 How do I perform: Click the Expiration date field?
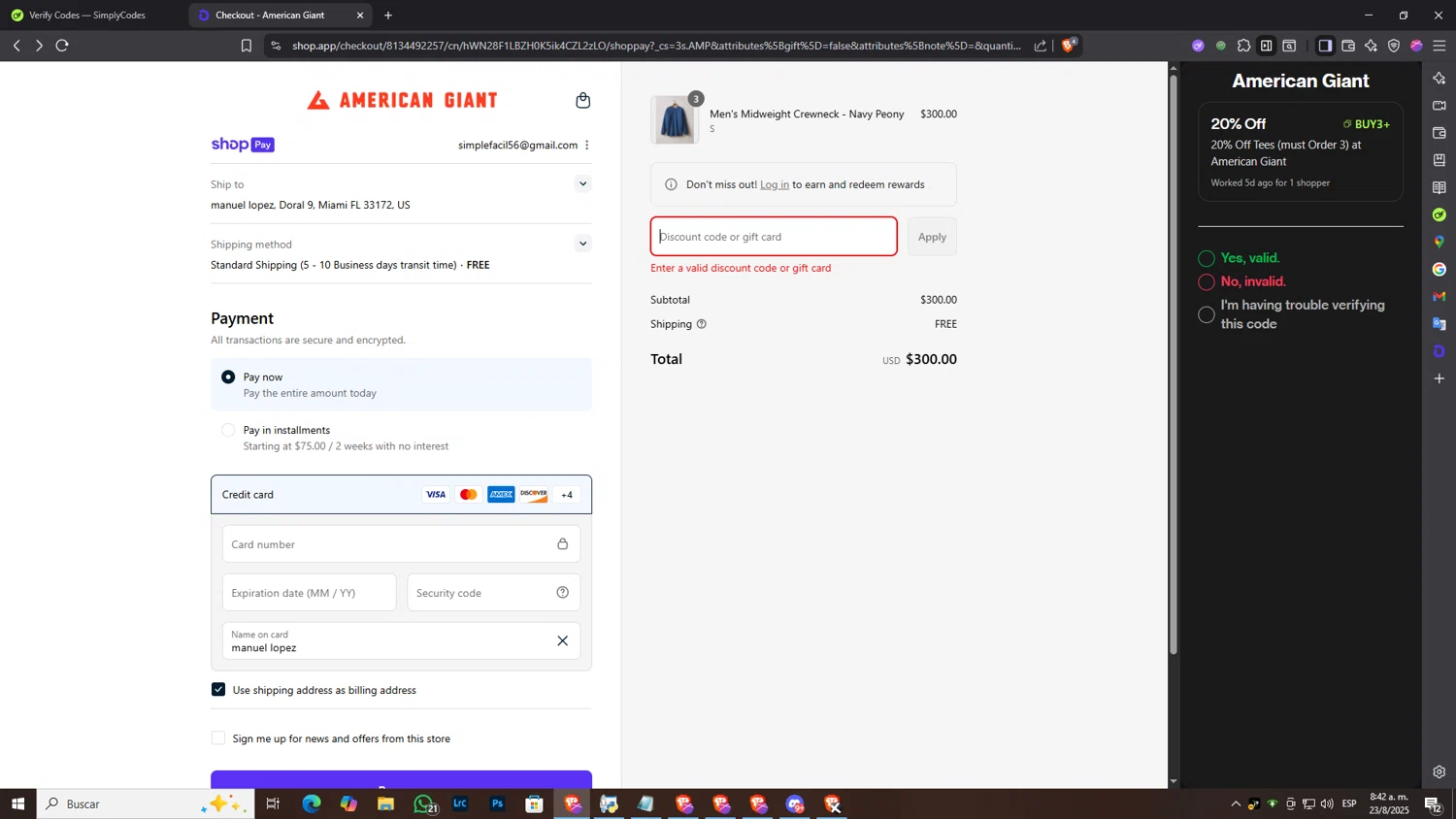point(309,593)
